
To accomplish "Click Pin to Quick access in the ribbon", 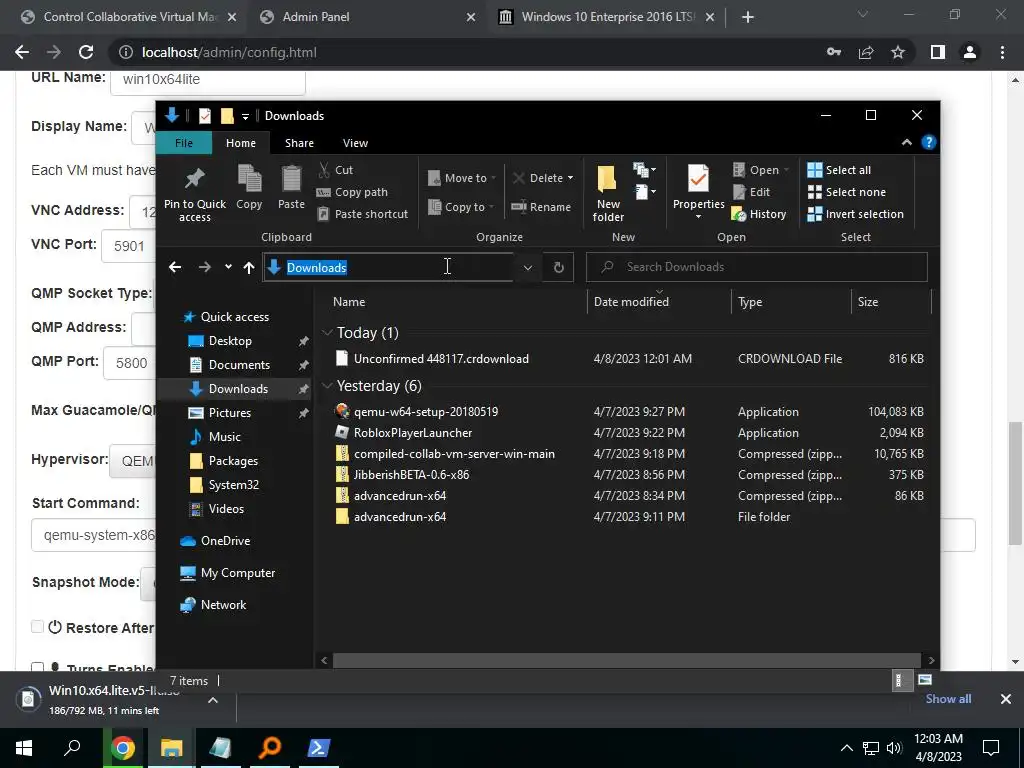I will click(195, 193).
